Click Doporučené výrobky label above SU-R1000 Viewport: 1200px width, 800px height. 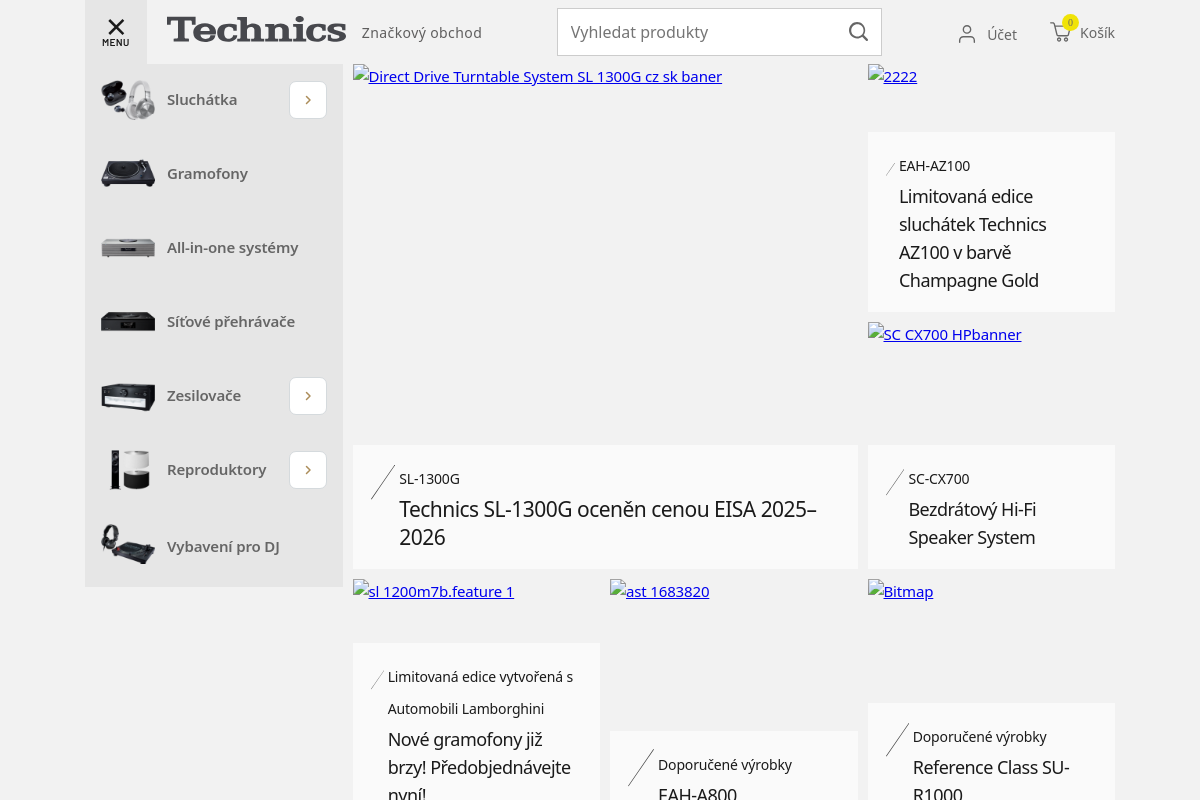point(980,737)
